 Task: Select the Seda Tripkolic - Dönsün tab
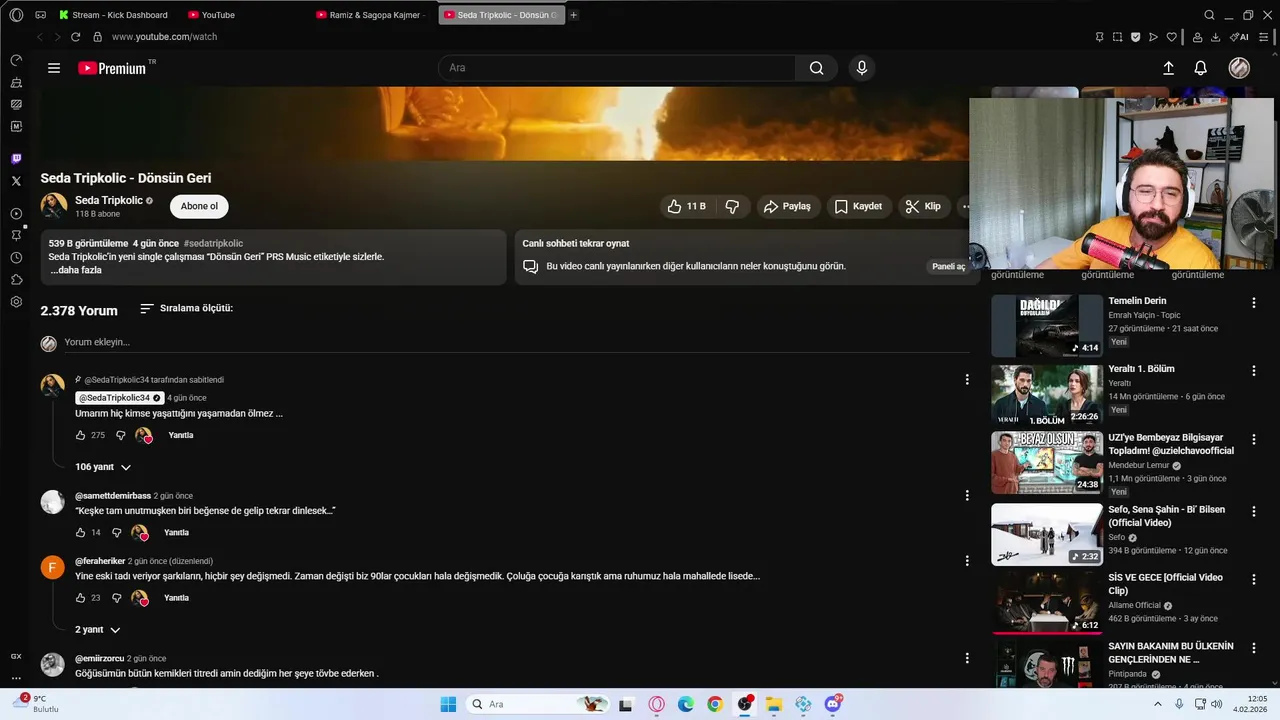pyautogui.click(x=501, y=15)
